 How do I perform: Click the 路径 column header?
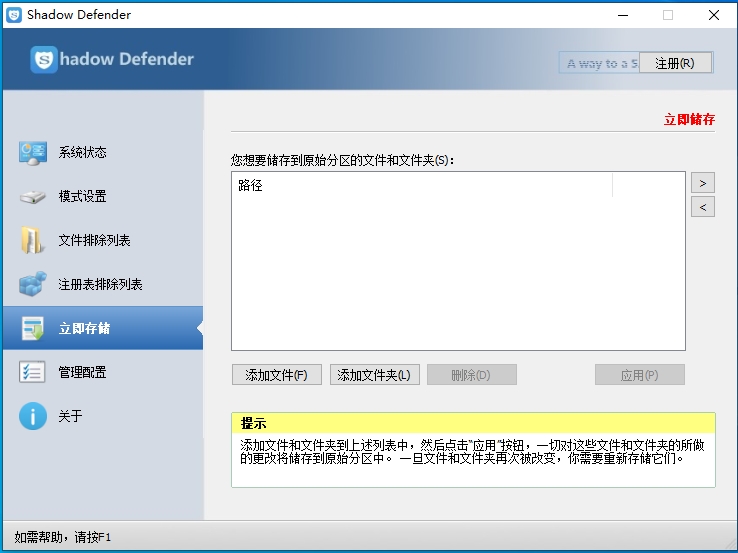tap(422, 185)
